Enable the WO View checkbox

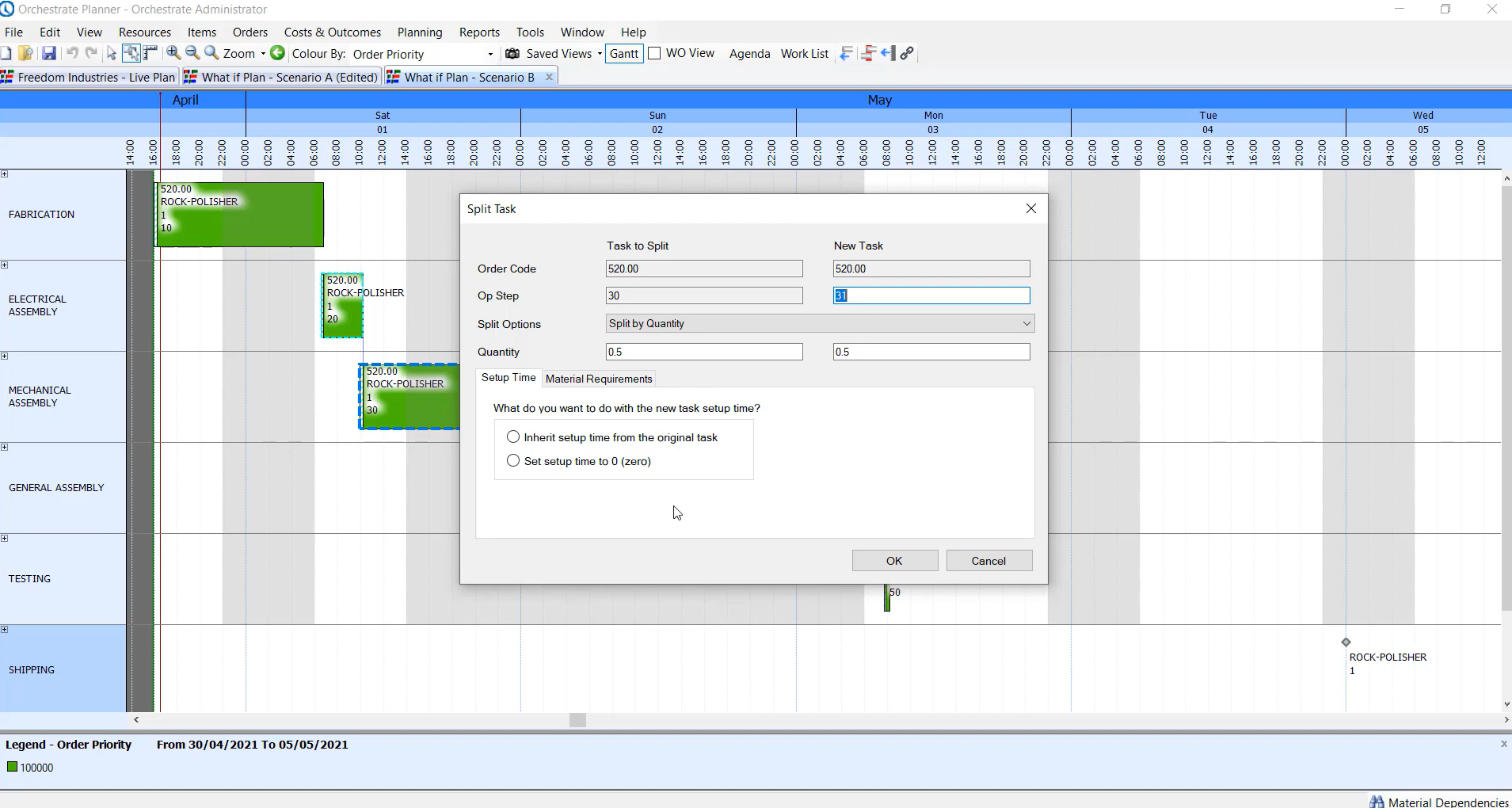coord(655,53)
